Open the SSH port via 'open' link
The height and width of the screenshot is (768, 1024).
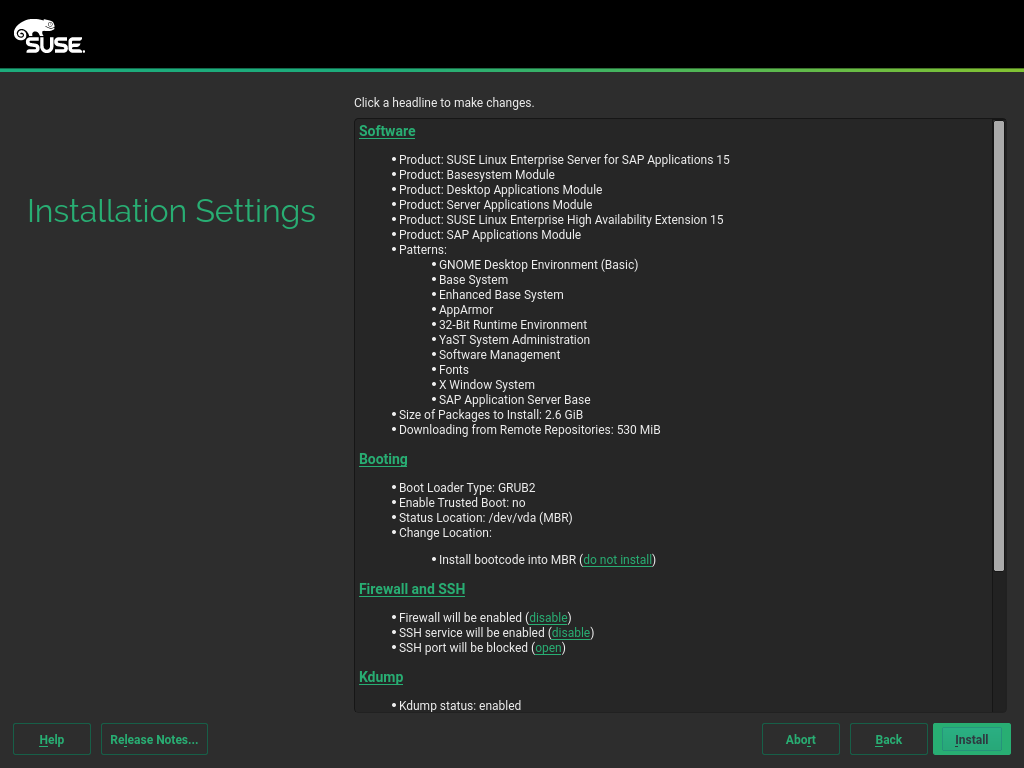[548, 648]
